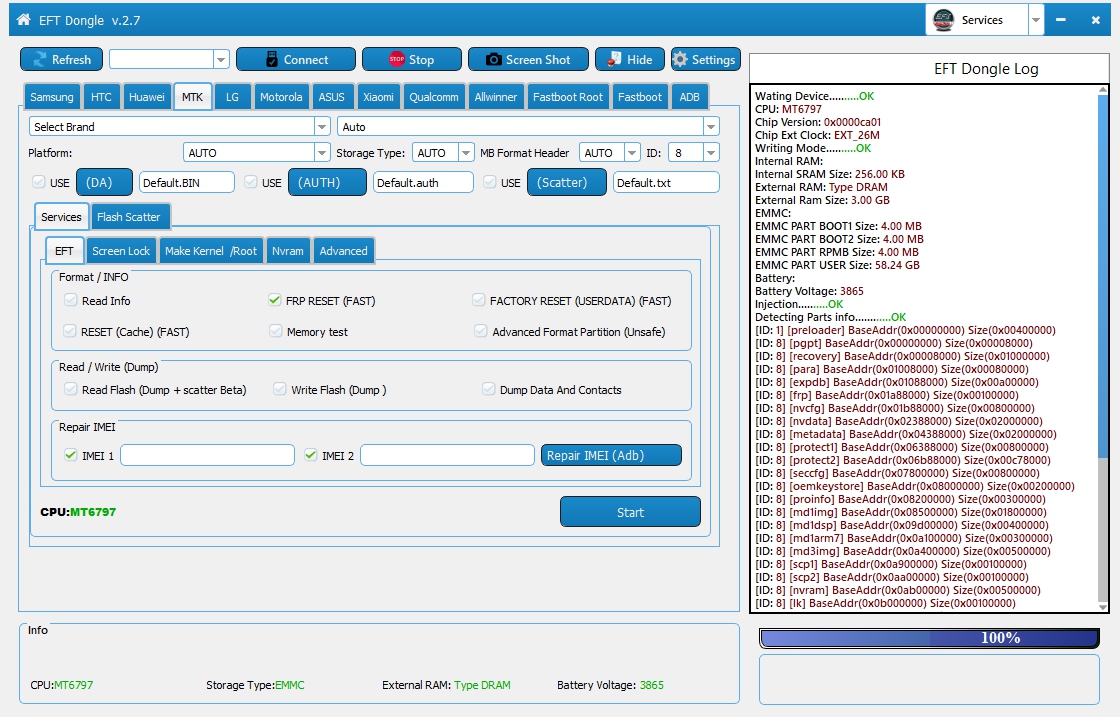The height and width of the screenshot is (717, 1120).
Task: Switch to the Samsung tab
Action: pyautogui.click(x=51, y=97)
